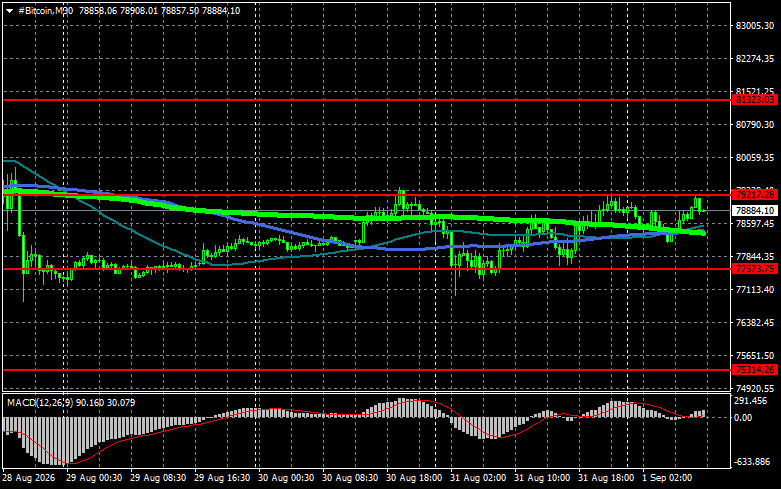The height and width of the screenshot is (489, 781).
Task: Click the MACD(12,26,9) indicator label
Action: pyautogui.click(x=40, y=402)
